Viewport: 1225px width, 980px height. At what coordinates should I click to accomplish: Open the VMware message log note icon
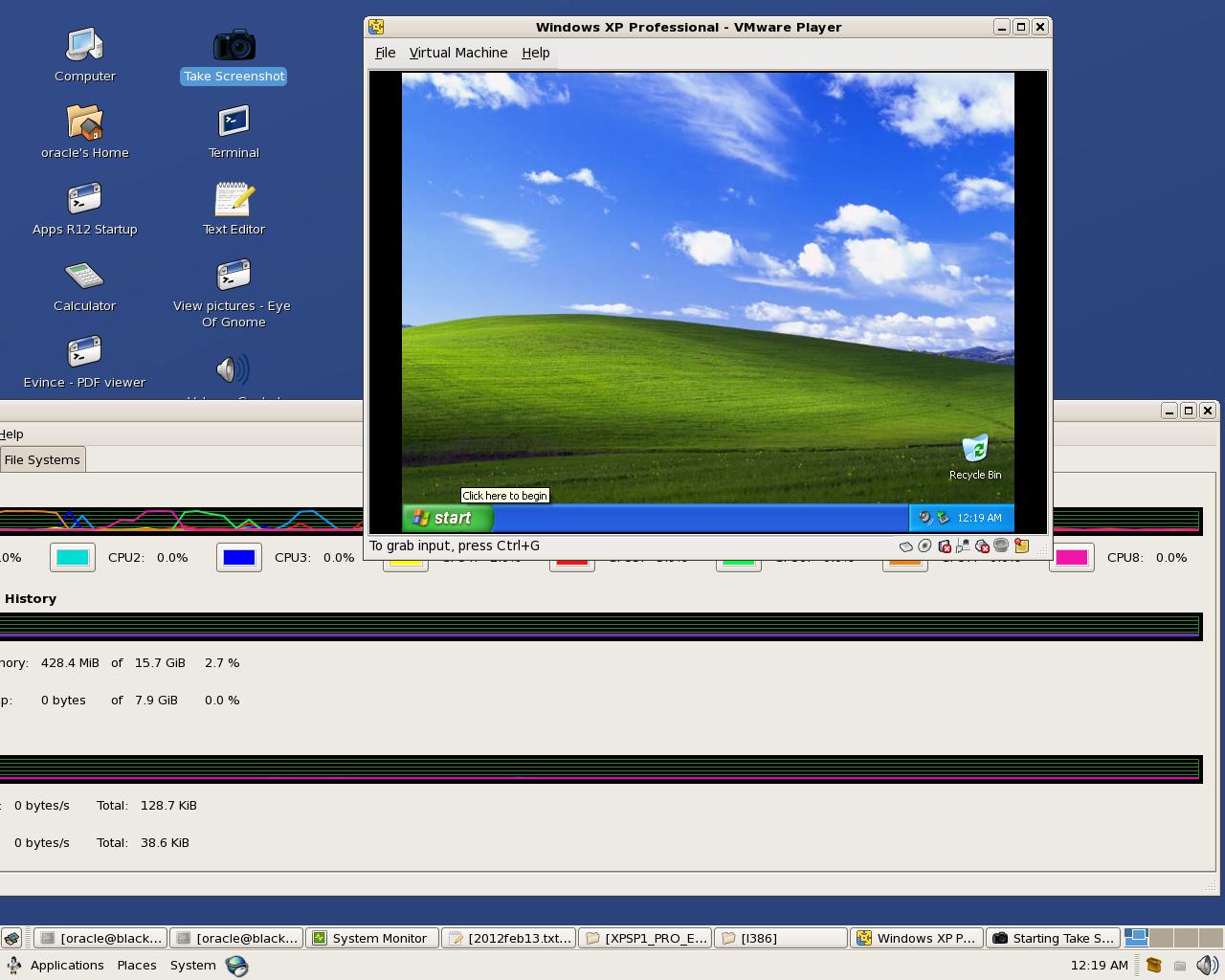point(1022,546)
